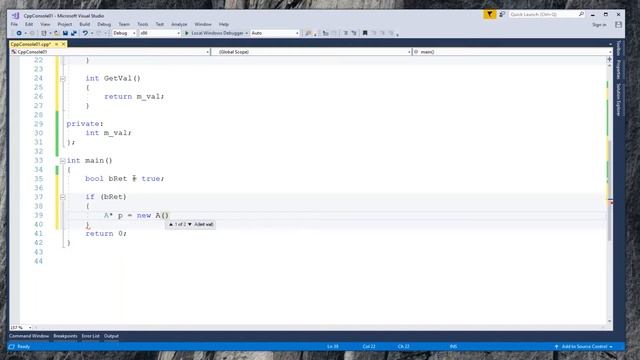Toggle a bookmark with the bookmark icon
The height and width of the screenshot is (360, 640).
(365, 33)
